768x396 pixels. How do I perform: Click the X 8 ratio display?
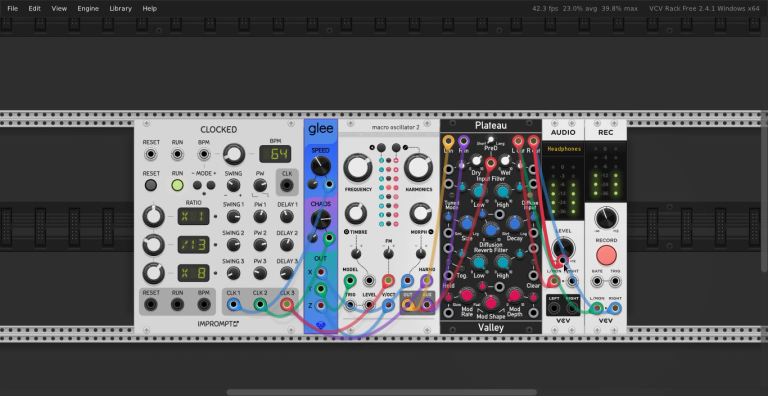(193, 273)
